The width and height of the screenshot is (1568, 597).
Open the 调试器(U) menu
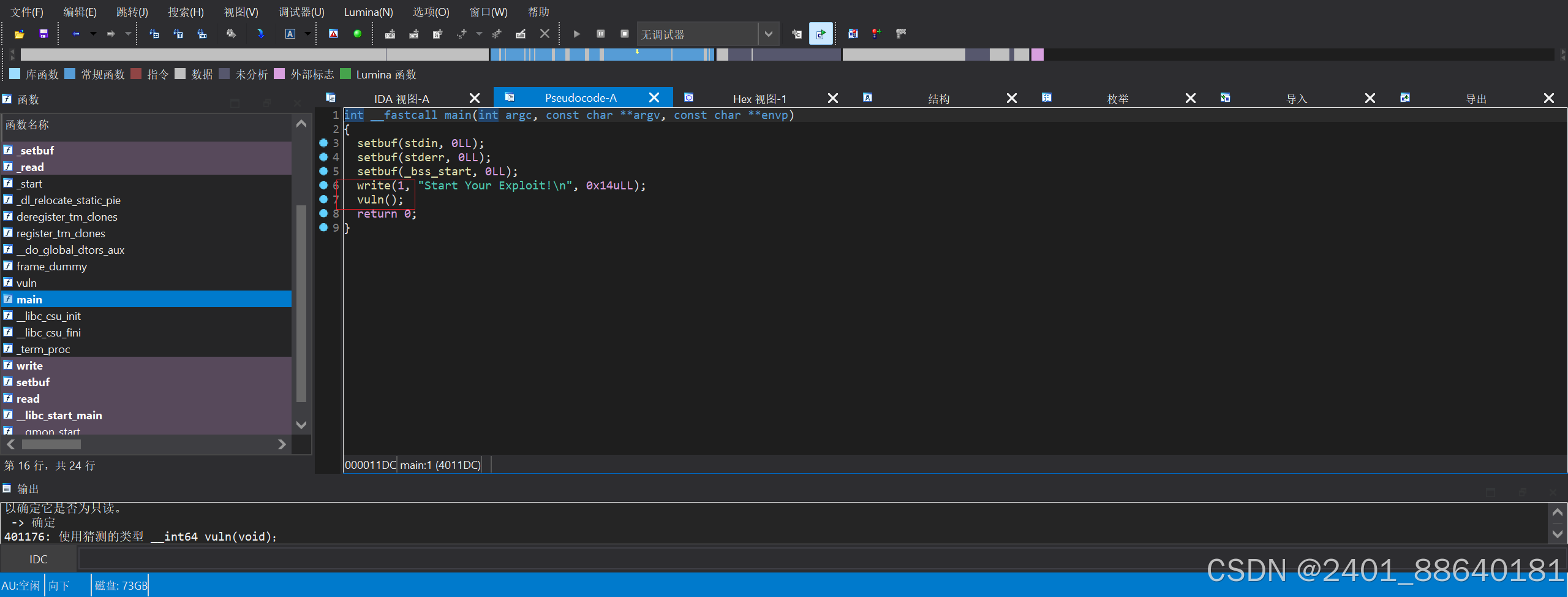pyautogui.click(x=301, y=12)
